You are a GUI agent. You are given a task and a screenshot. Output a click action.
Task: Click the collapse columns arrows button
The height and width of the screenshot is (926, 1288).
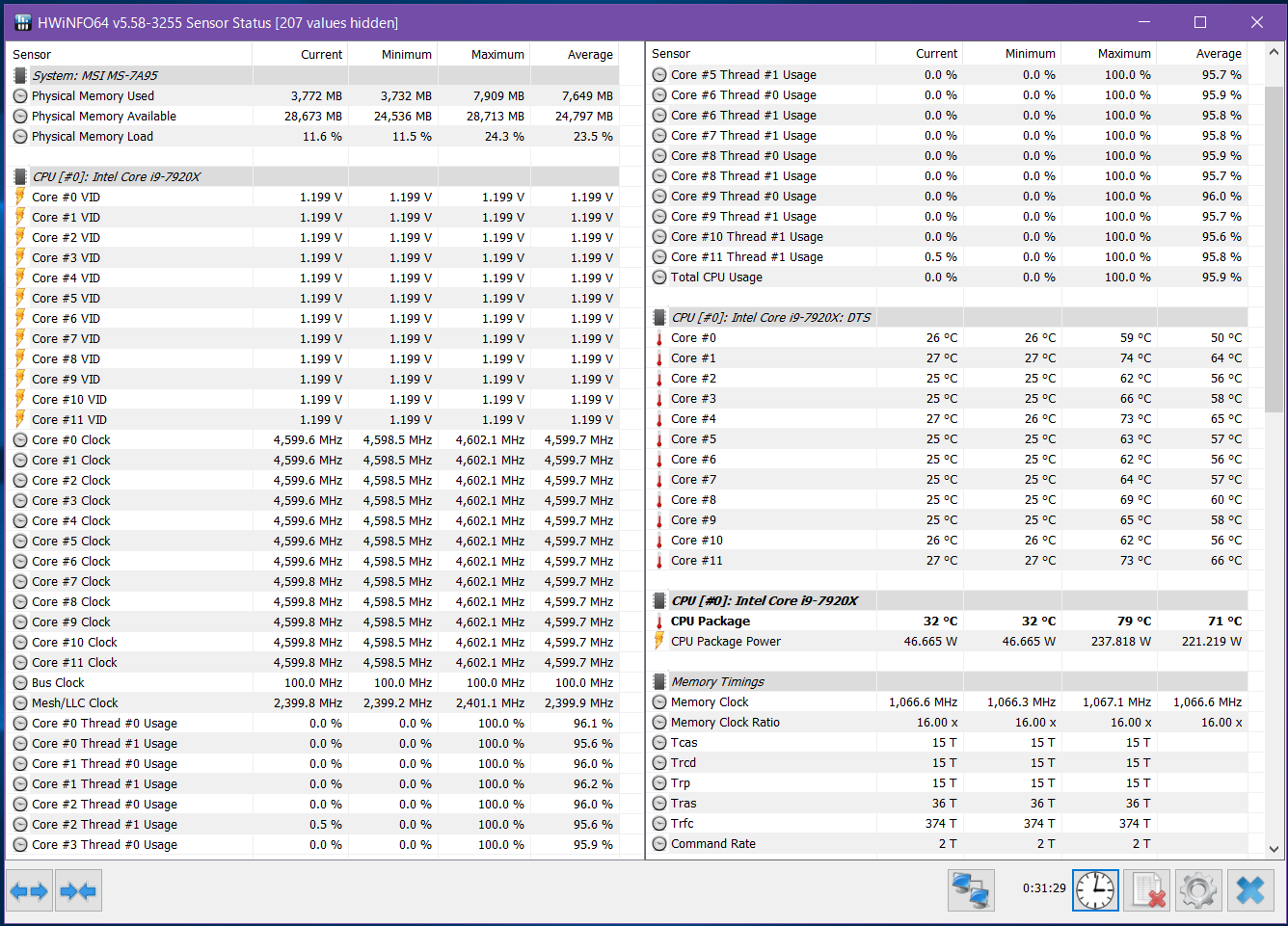78,891
